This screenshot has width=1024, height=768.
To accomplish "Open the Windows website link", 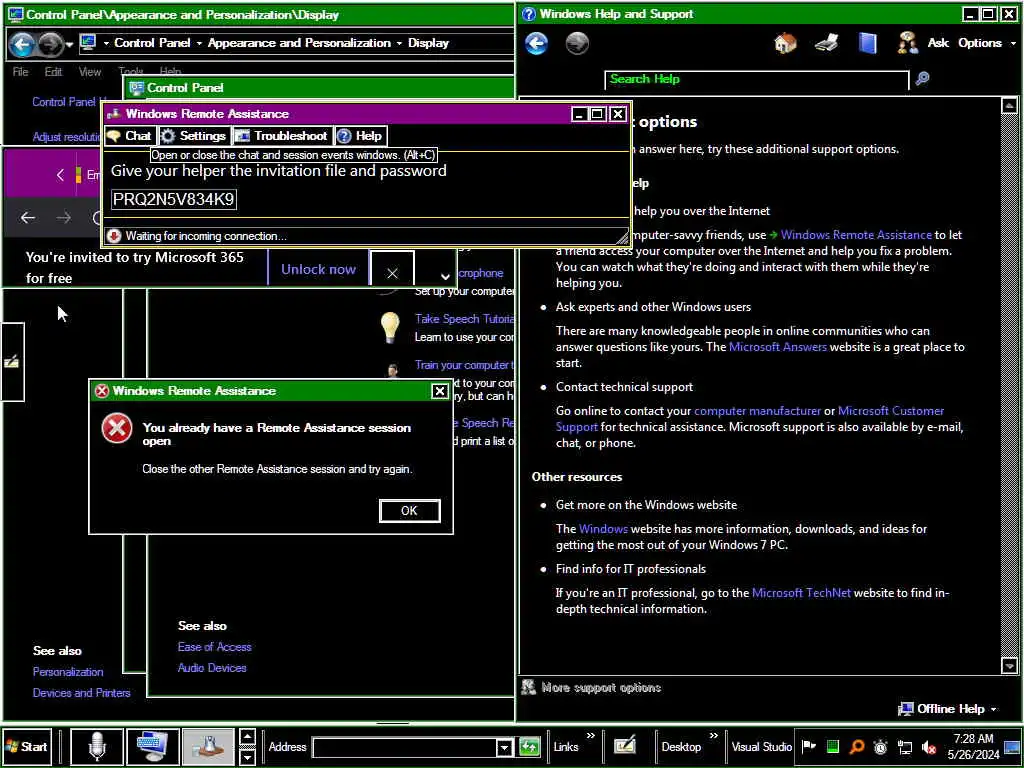I will [603, 529].
